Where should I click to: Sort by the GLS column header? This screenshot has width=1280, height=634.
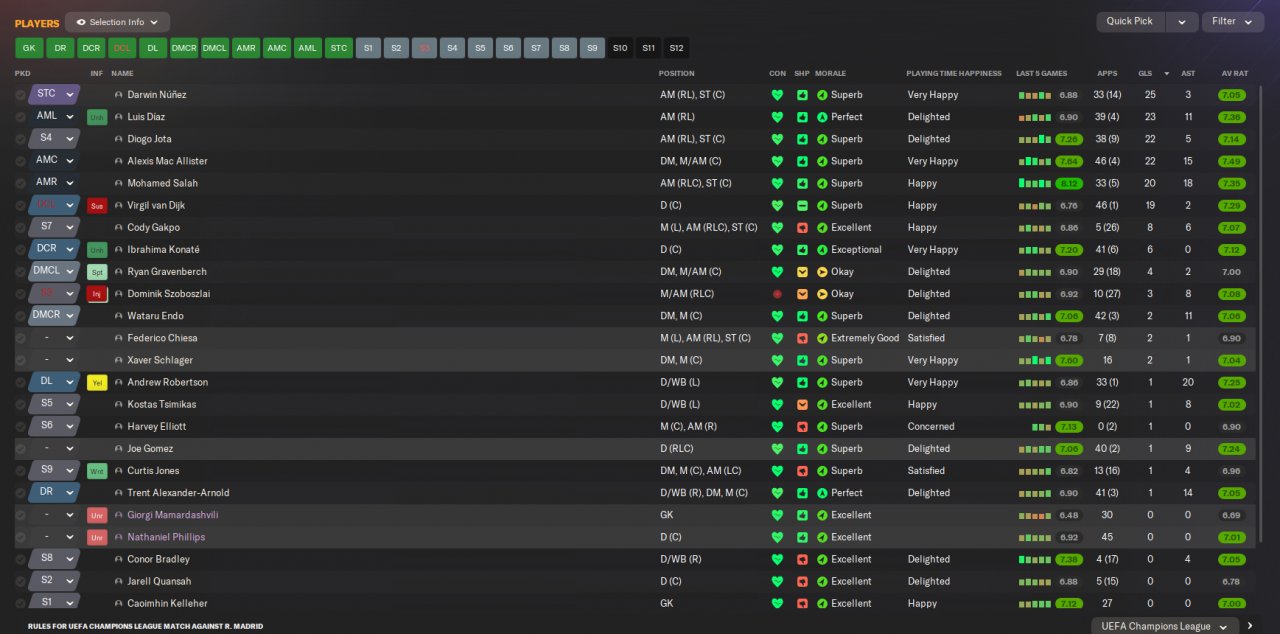coord(1145,74)
